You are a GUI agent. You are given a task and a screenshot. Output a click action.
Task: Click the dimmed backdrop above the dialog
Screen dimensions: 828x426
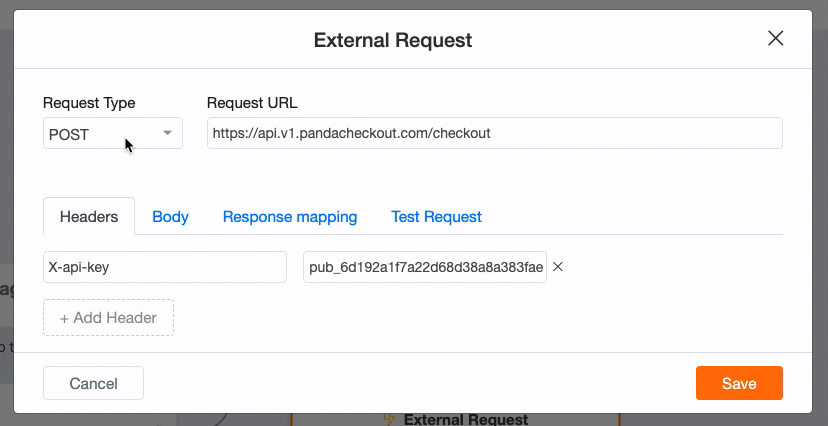click(414, 4)
